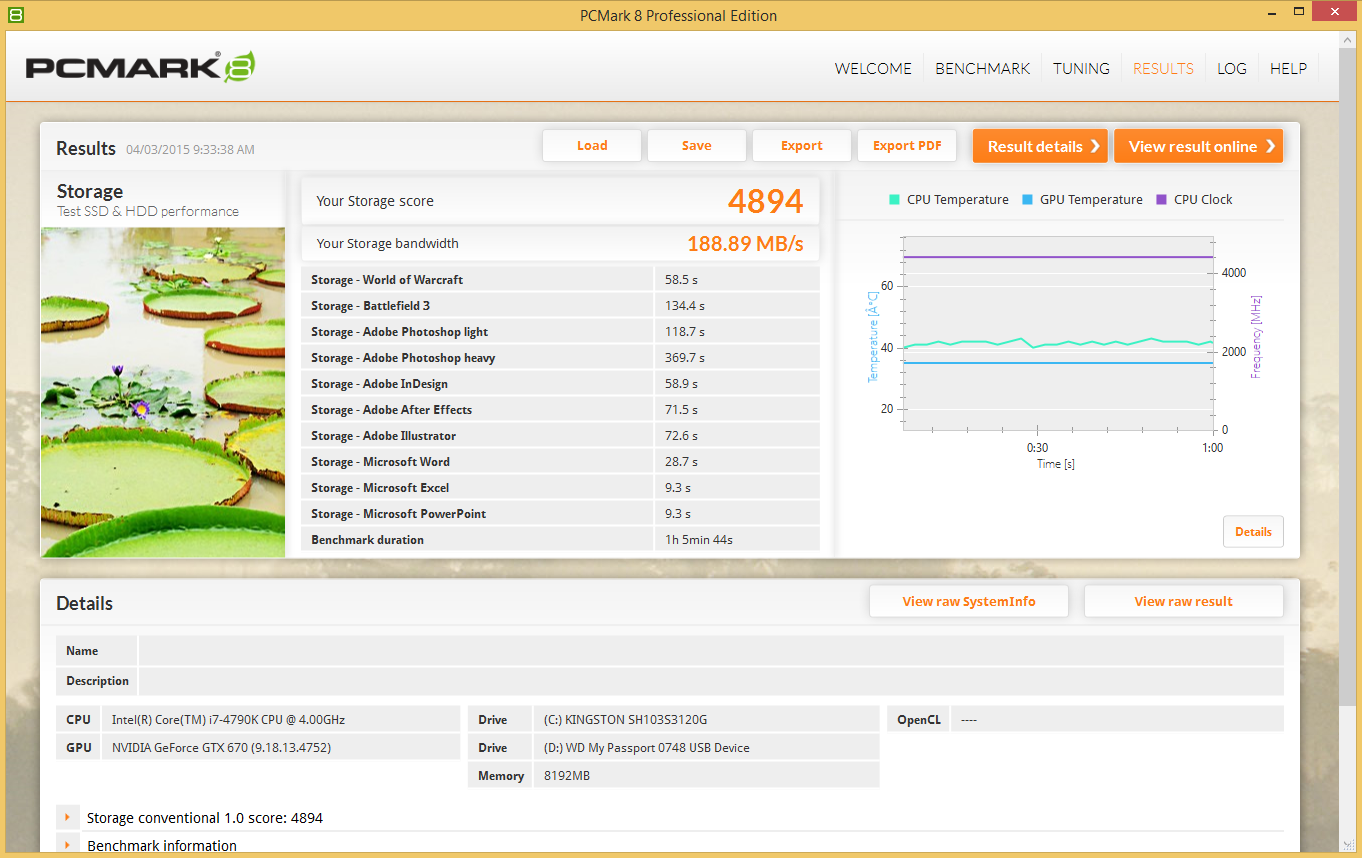
Task: Click the duration value 1h 5min 44s
Action: (699, 540)
